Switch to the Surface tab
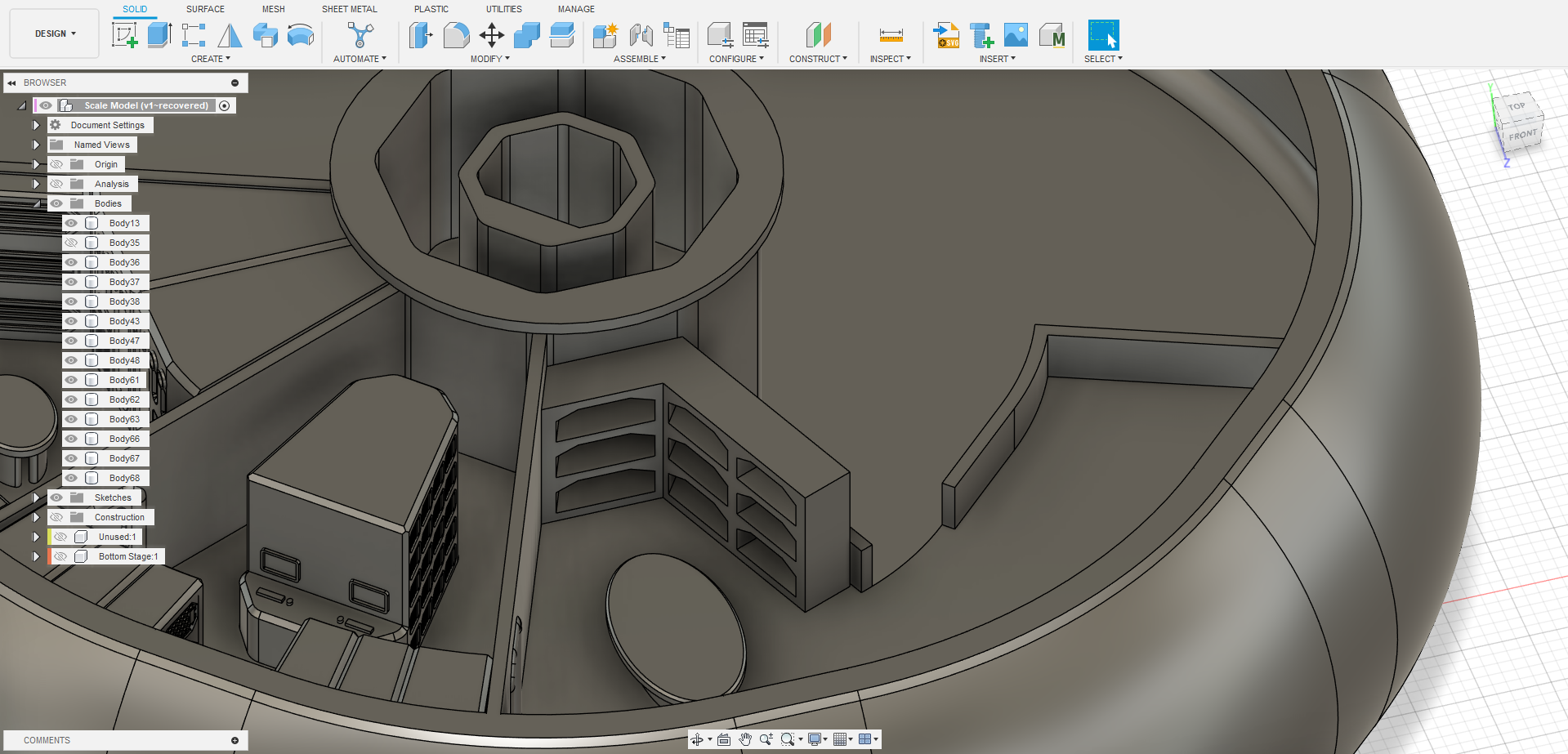Screen dimensions: 1568x754 [205, 9]
